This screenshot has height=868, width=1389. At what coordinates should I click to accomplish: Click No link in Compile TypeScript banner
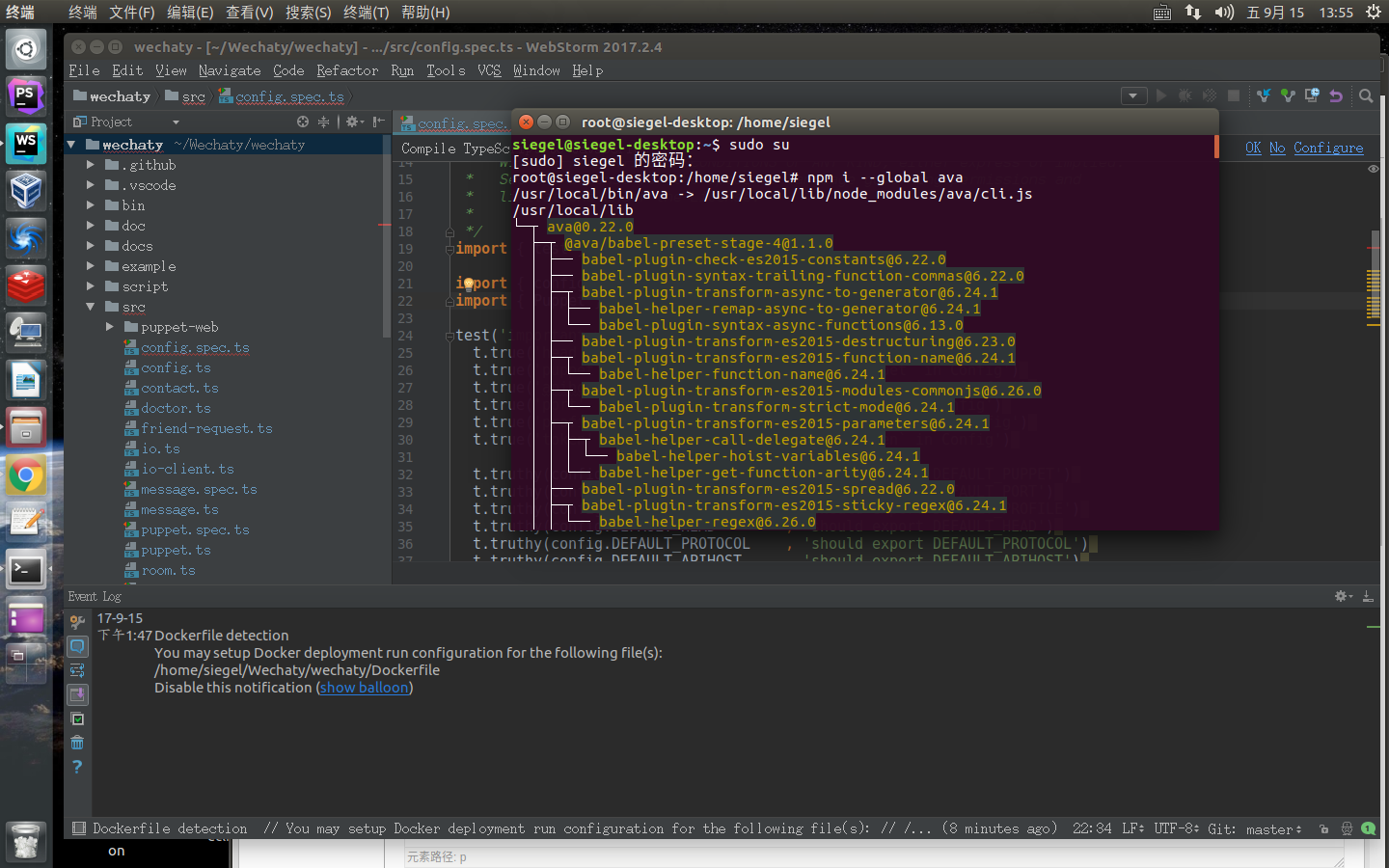tap(1277, 148)
